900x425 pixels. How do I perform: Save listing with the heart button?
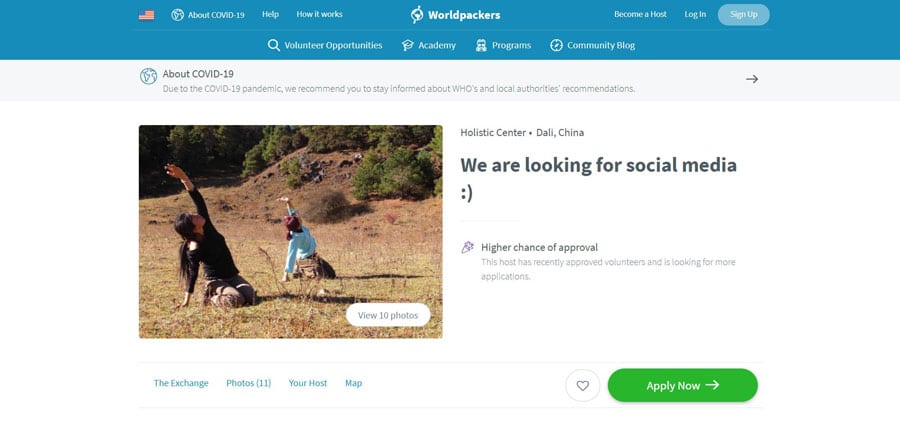pos(583,385)
